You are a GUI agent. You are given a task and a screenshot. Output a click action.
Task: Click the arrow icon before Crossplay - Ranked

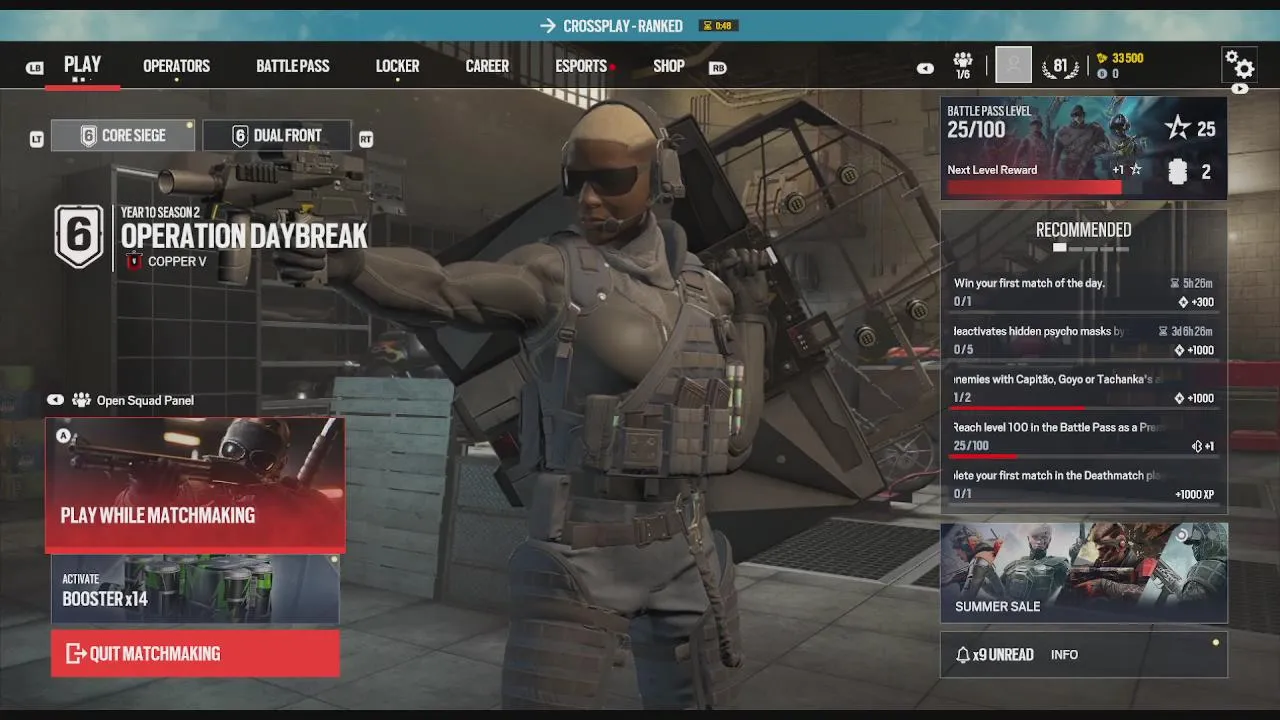tap(547, 26)
